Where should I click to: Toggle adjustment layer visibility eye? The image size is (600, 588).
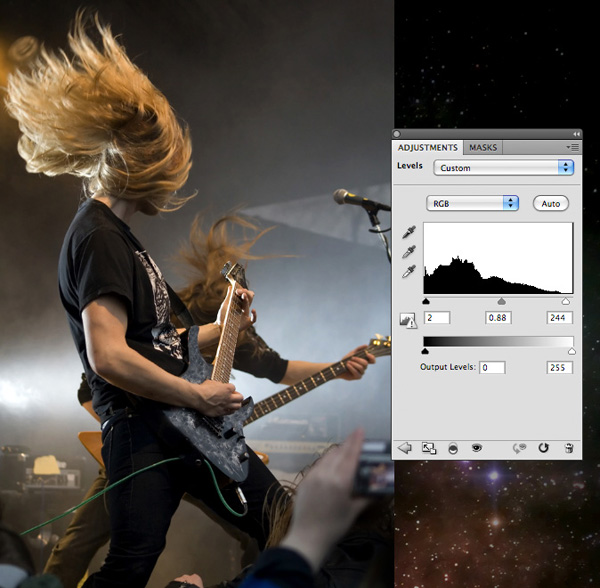476,447
